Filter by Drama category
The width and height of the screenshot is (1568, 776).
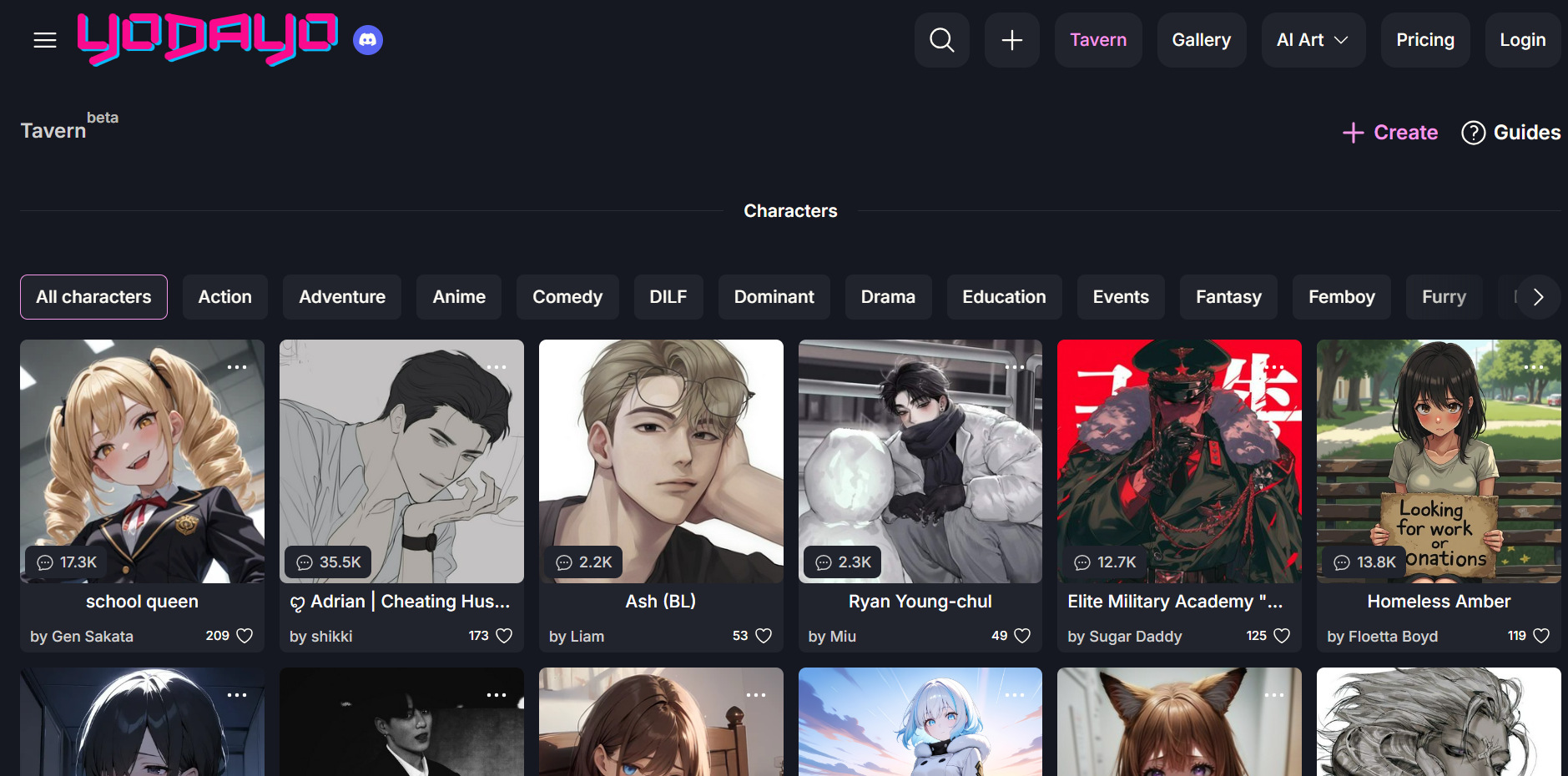pyautogui.click(x=888, y=297)
